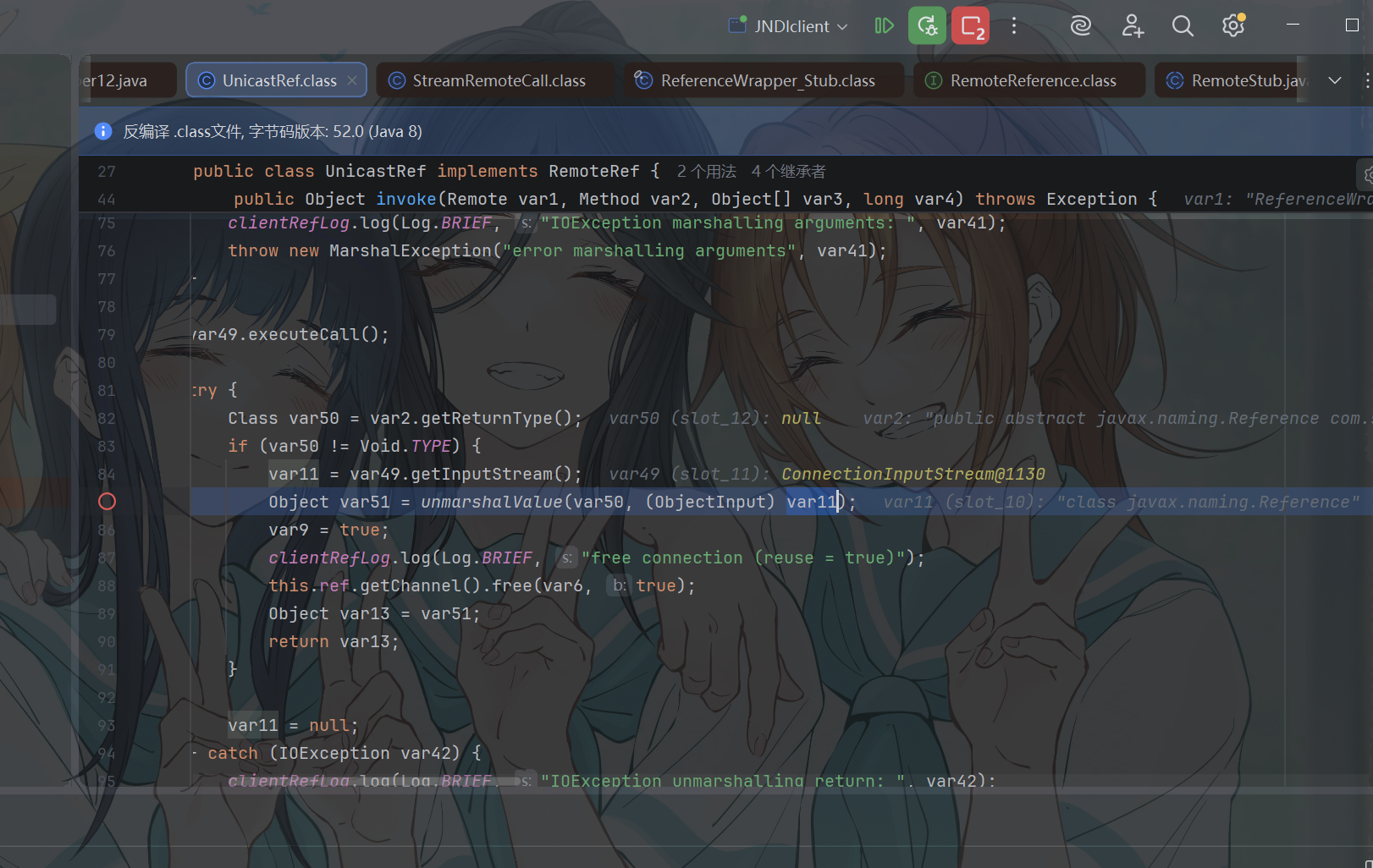The image size is (1373, 868).
Task: Open the AI Assistant spiral icon
Action: [x=1080, y=26]
